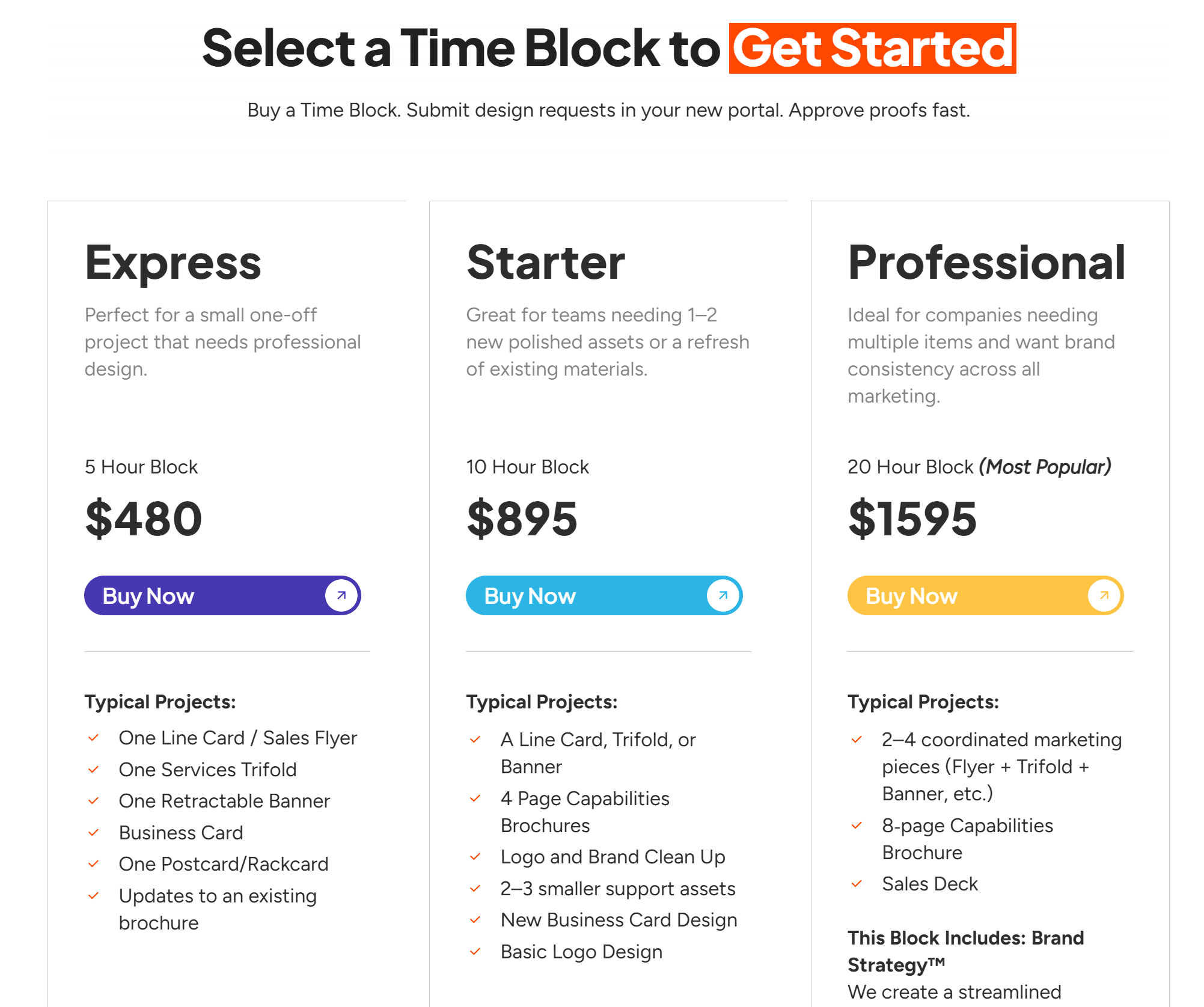
Task: Click the $480 price text
Action: pos(144,518)
